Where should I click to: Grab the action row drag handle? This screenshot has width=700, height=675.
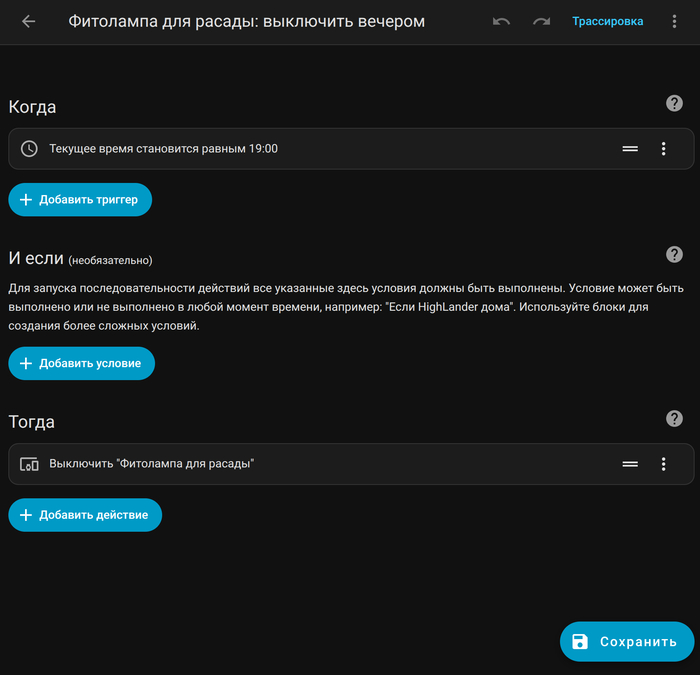(x=630, y=464)
